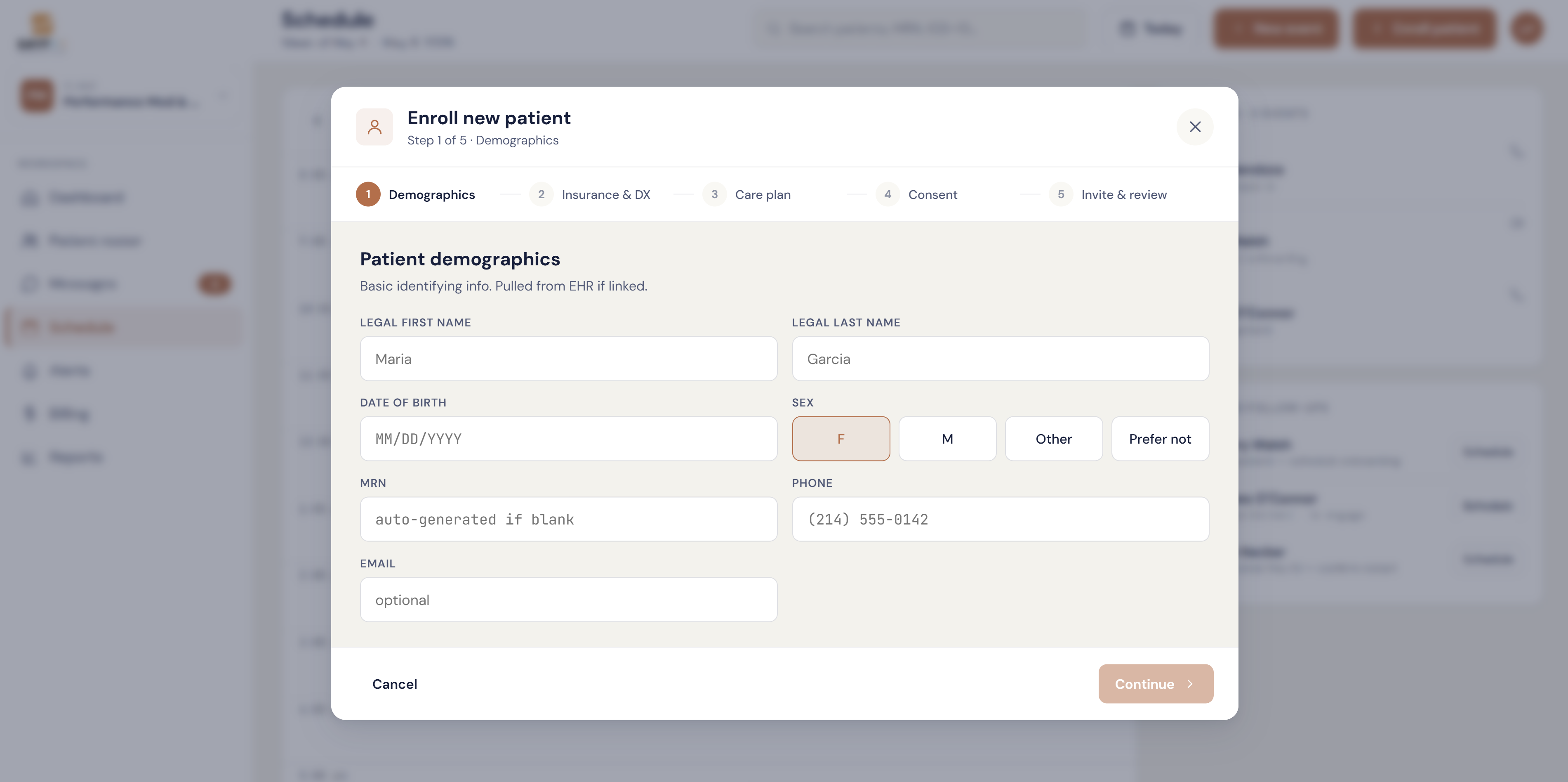The image size is (1568, 782).
Task: Choose Prefer not for sex
Action: coord(1160,439)
